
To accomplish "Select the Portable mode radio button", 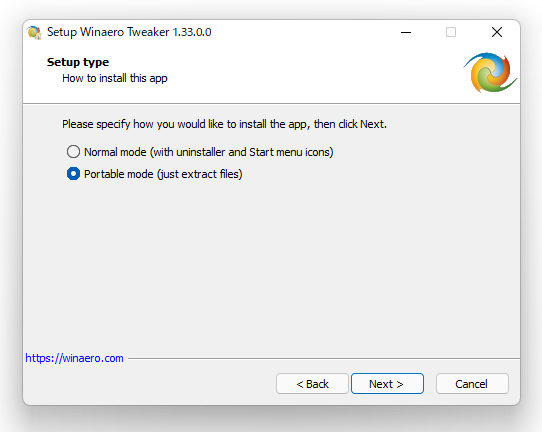I will [x=73, y=174].
